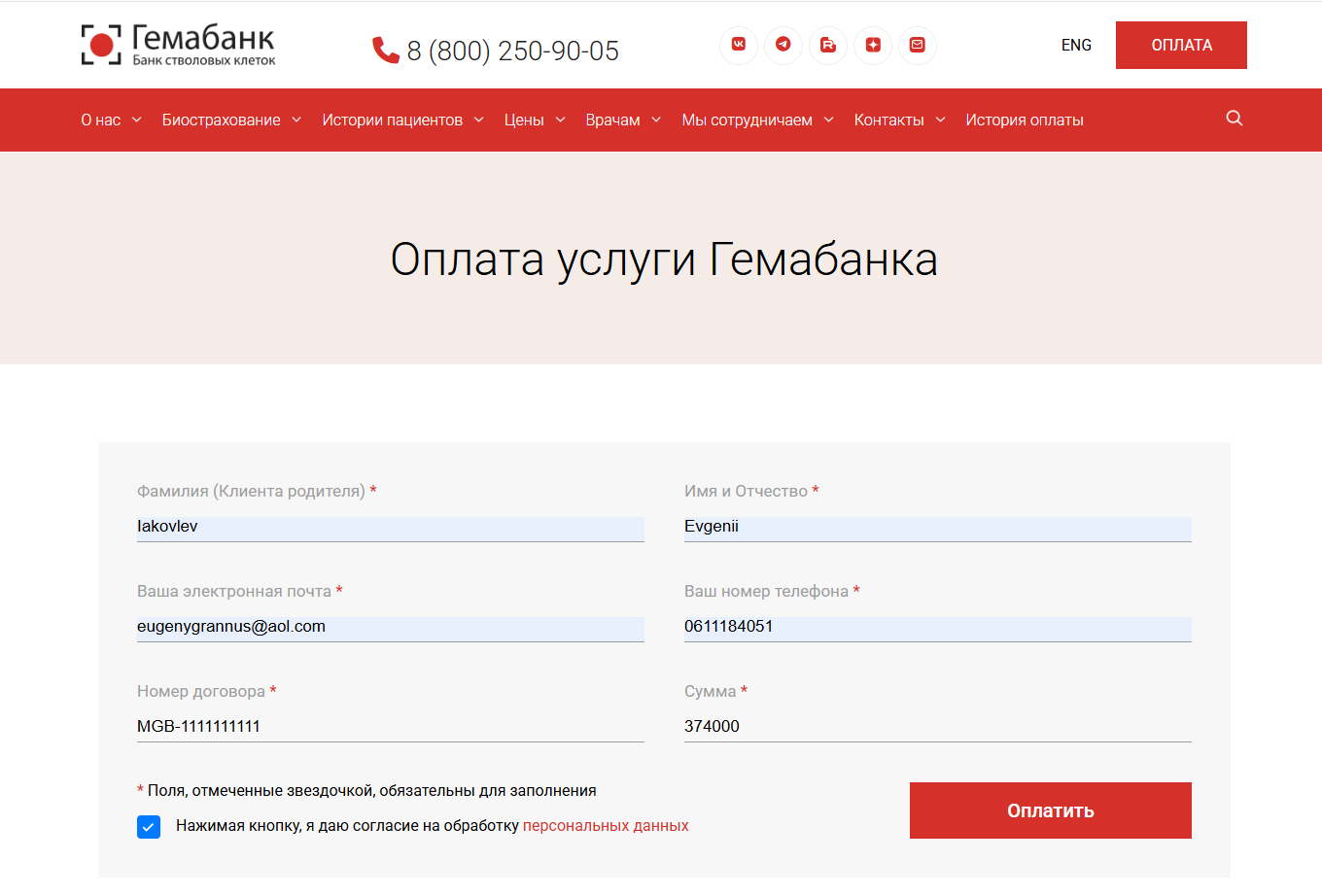Select the Врачам menu item

point(613,120)
